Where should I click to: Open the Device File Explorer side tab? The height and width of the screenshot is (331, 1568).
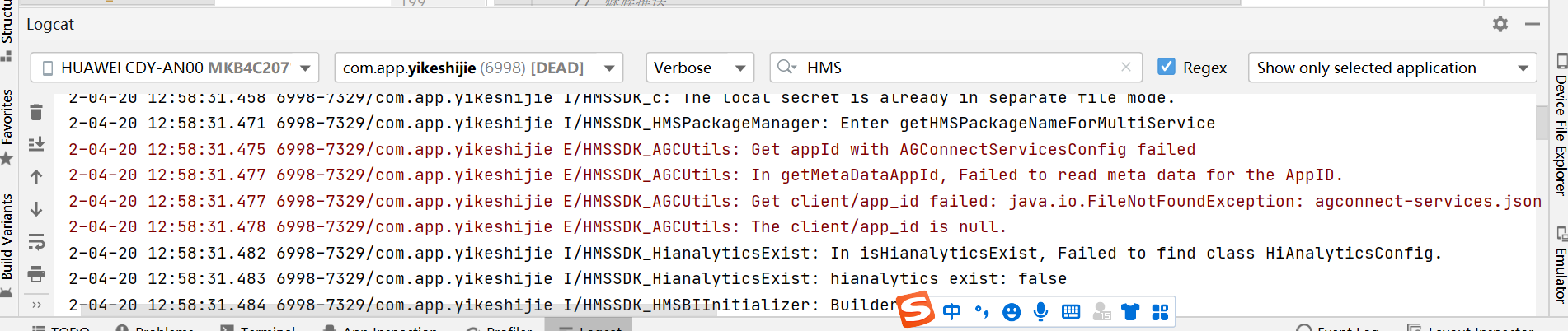(1561, 125)
